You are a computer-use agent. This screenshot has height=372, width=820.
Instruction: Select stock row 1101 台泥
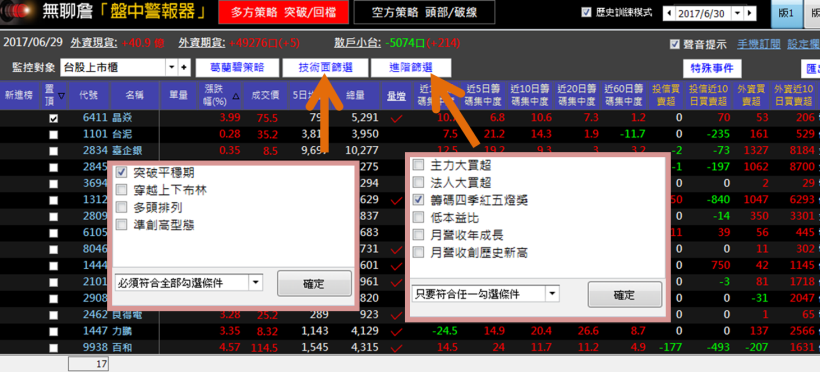[x=410, y=134]
